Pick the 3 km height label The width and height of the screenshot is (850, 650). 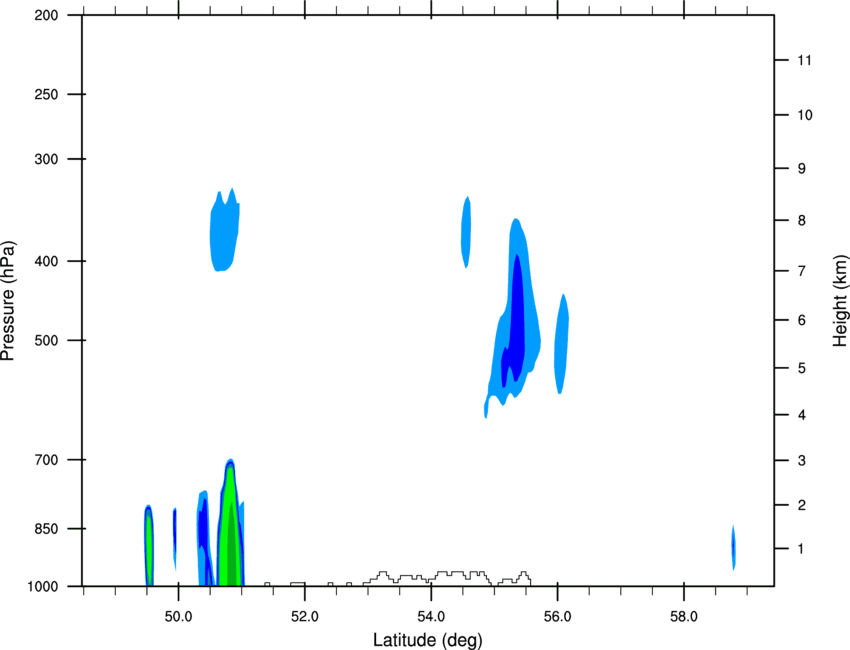[802, 461]
